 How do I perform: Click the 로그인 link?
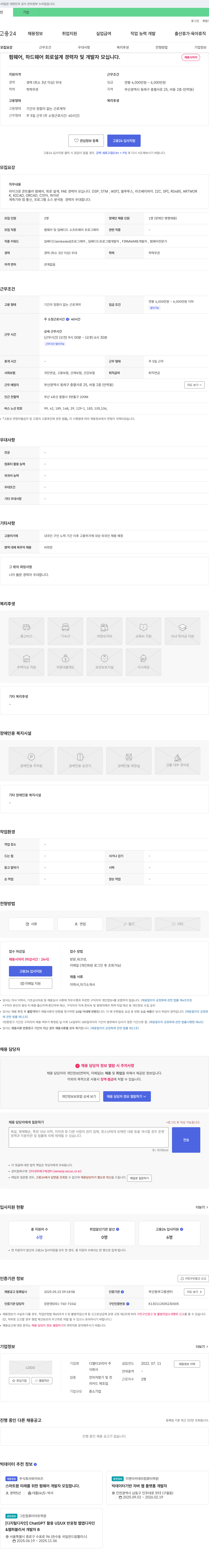(195, 21)
